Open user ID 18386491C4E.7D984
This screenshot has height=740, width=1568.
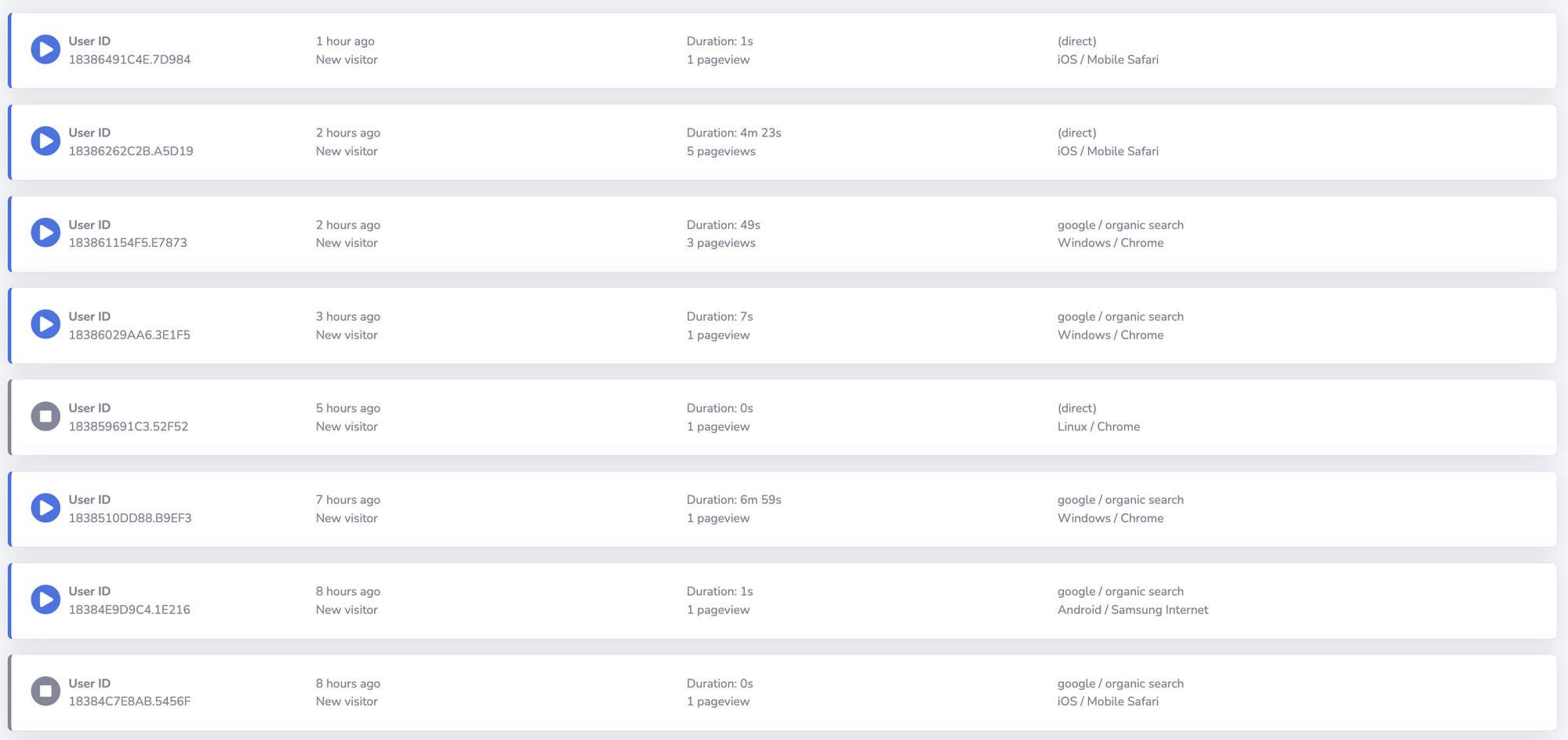click(129, 60)
